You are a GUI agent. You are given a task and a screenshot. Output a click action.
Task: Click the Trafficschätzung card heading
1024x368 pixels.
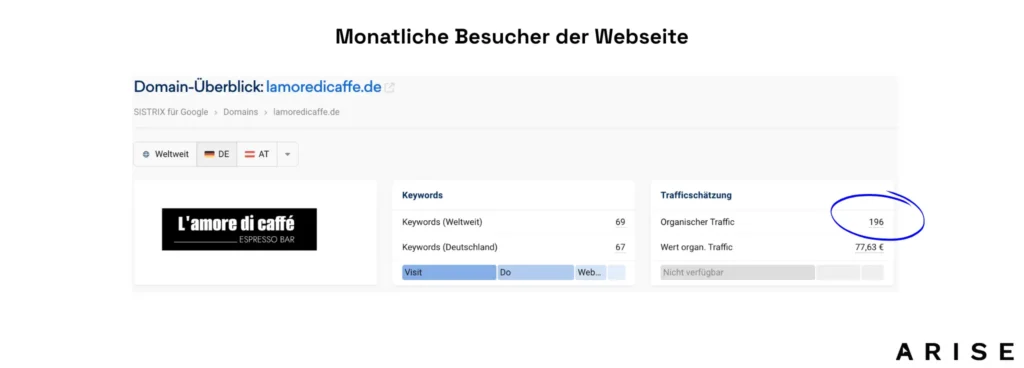coord(696,195)
